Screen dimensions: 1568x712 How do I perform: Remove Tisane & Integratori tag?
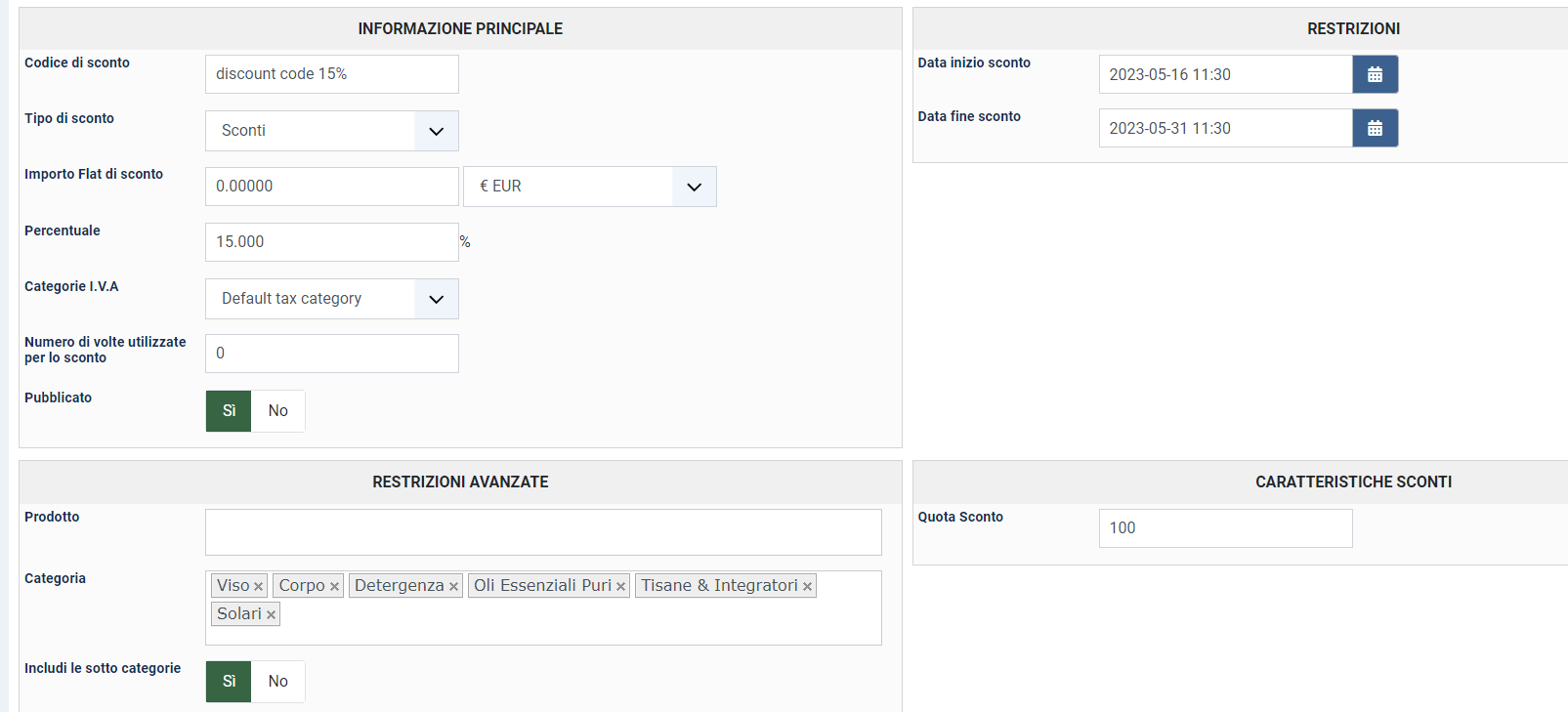click(807, 587)
